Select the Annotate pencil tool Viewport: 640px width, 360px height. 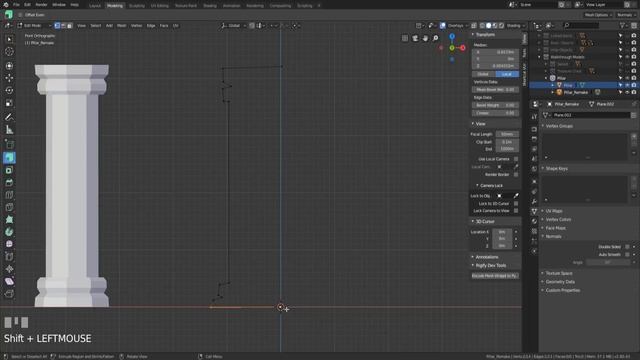click(9, 117)
